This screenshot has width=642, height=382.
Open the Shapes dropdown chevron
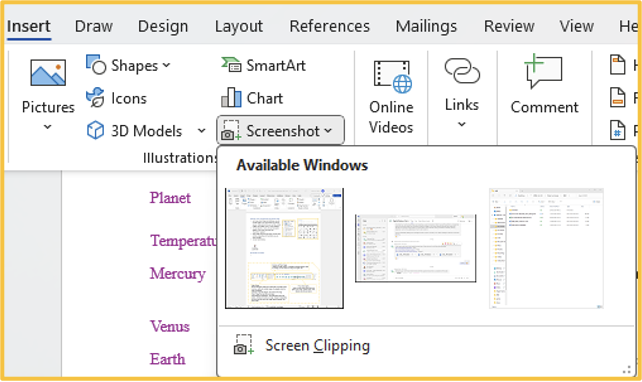(166, 65)
